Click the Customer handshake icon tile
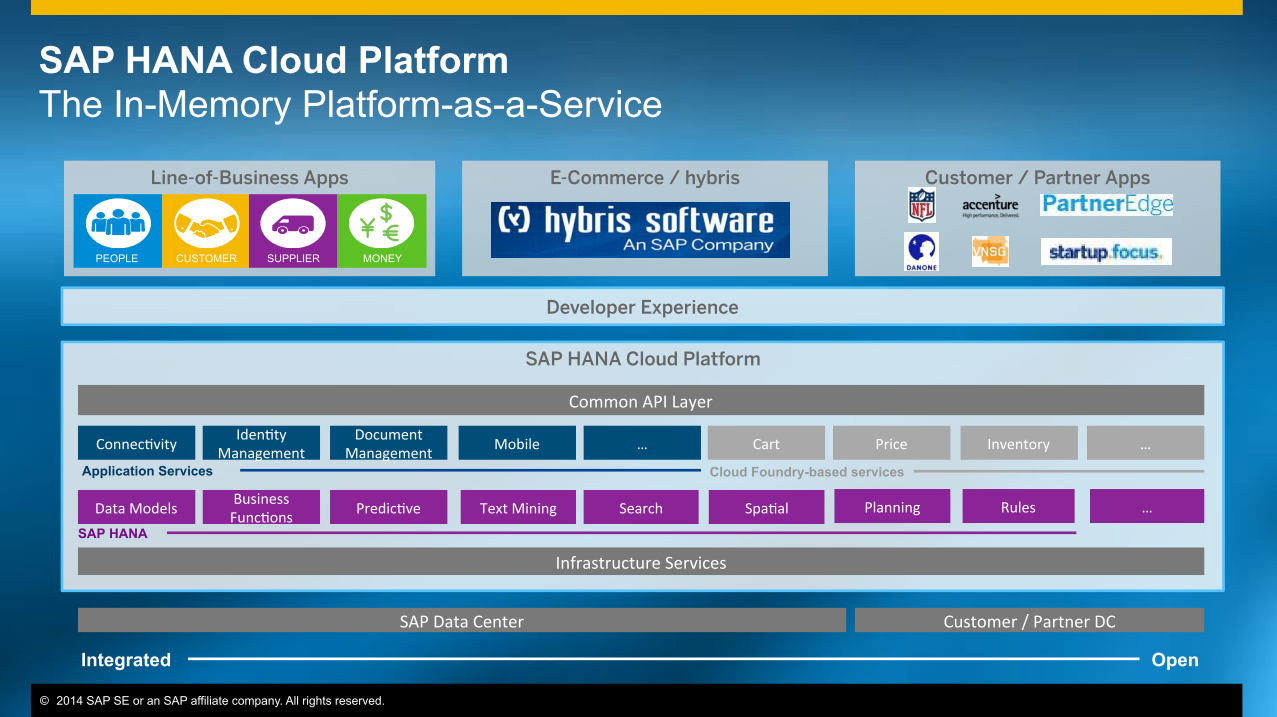Image resolution: width=1277 pixels, height=717 pixels. pos(206,231)
